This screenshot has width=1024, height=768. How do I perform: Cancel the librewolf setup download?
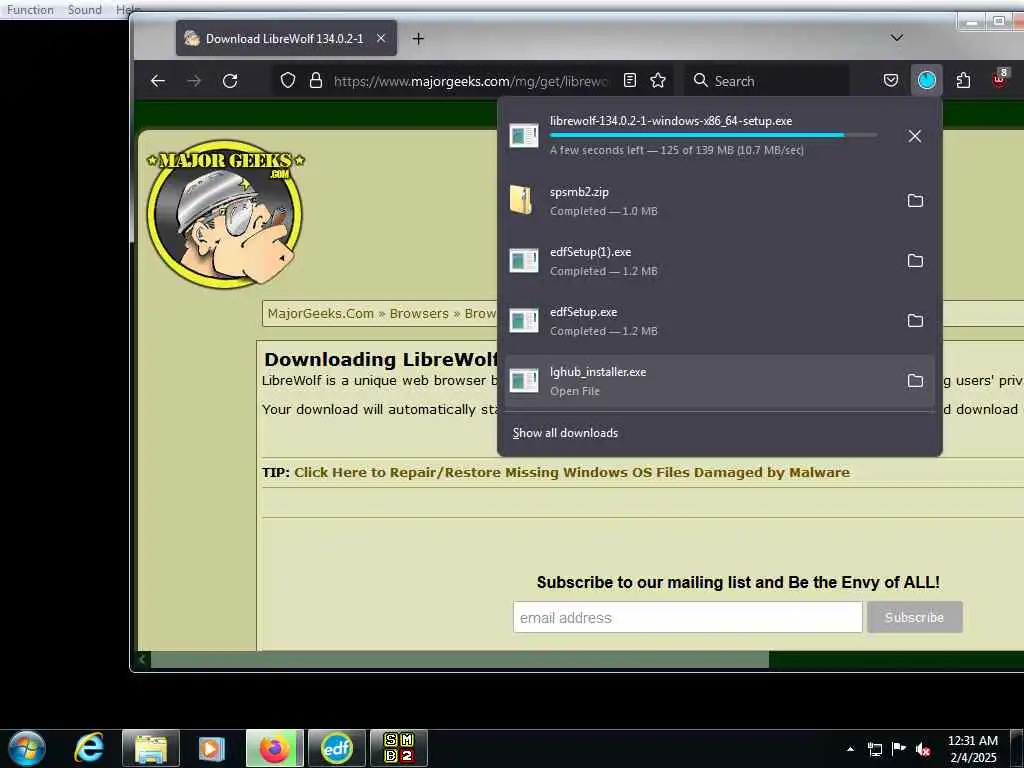pos(914,136)
